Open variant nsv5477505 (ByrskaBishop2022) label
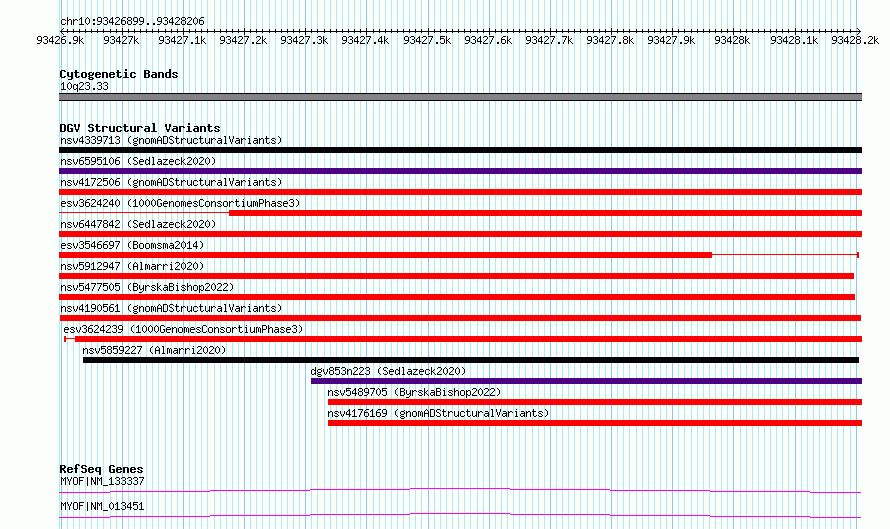 pos(147,287)
